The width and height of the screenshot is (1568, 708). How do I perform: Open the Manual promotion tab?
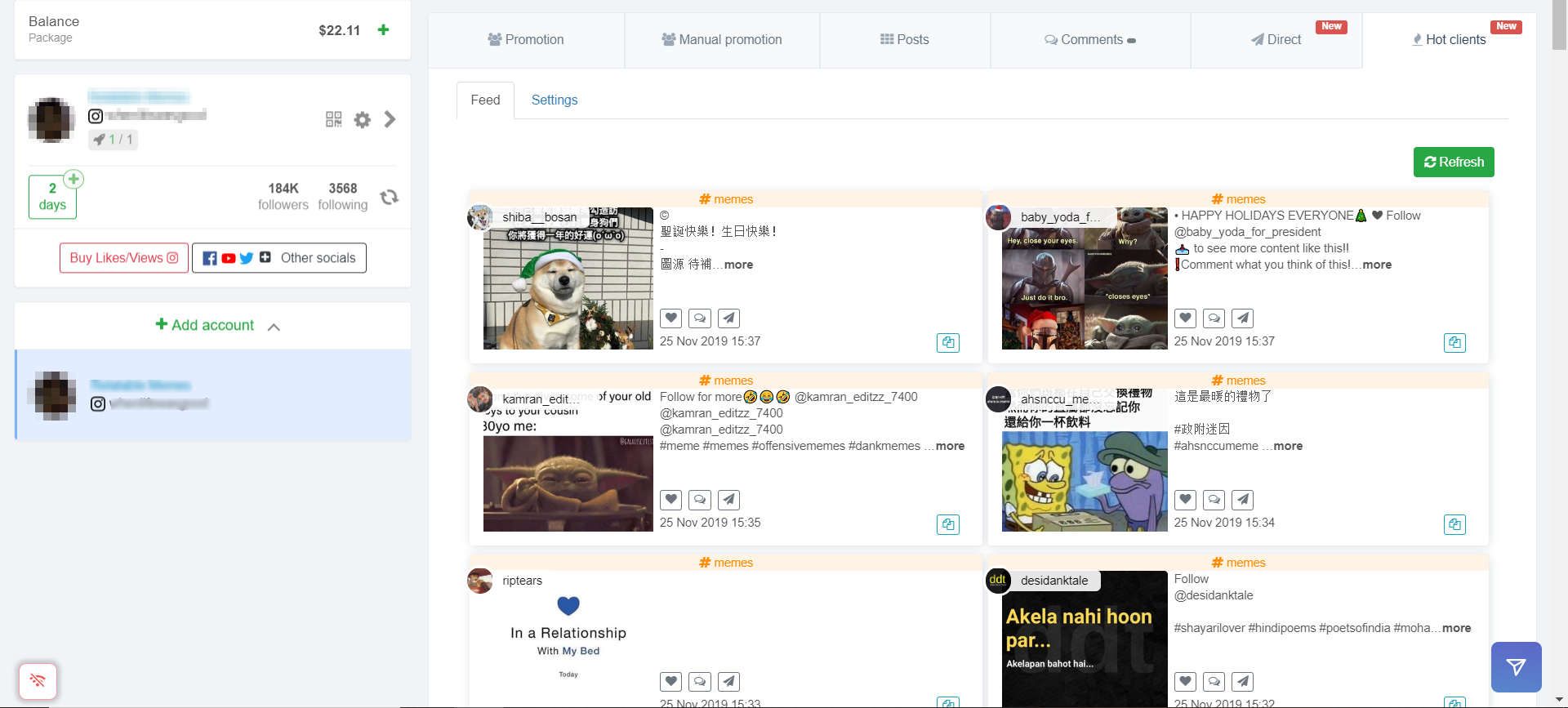[x=722, y=39]
